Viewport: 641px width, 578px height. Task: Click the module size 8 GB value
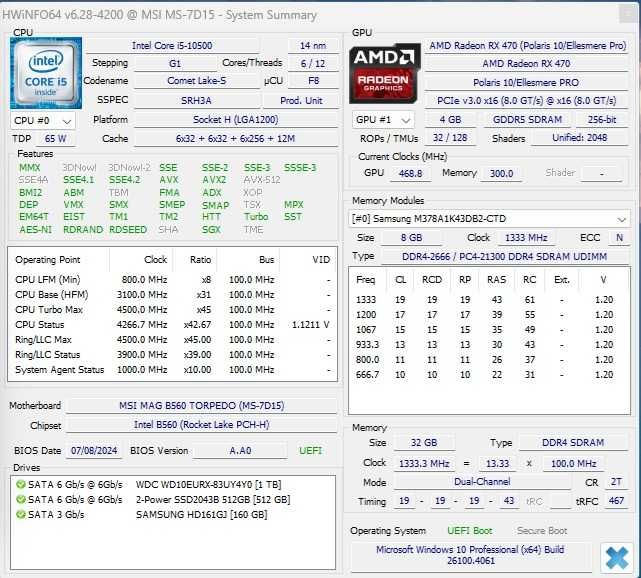click(x=411, y=238)
